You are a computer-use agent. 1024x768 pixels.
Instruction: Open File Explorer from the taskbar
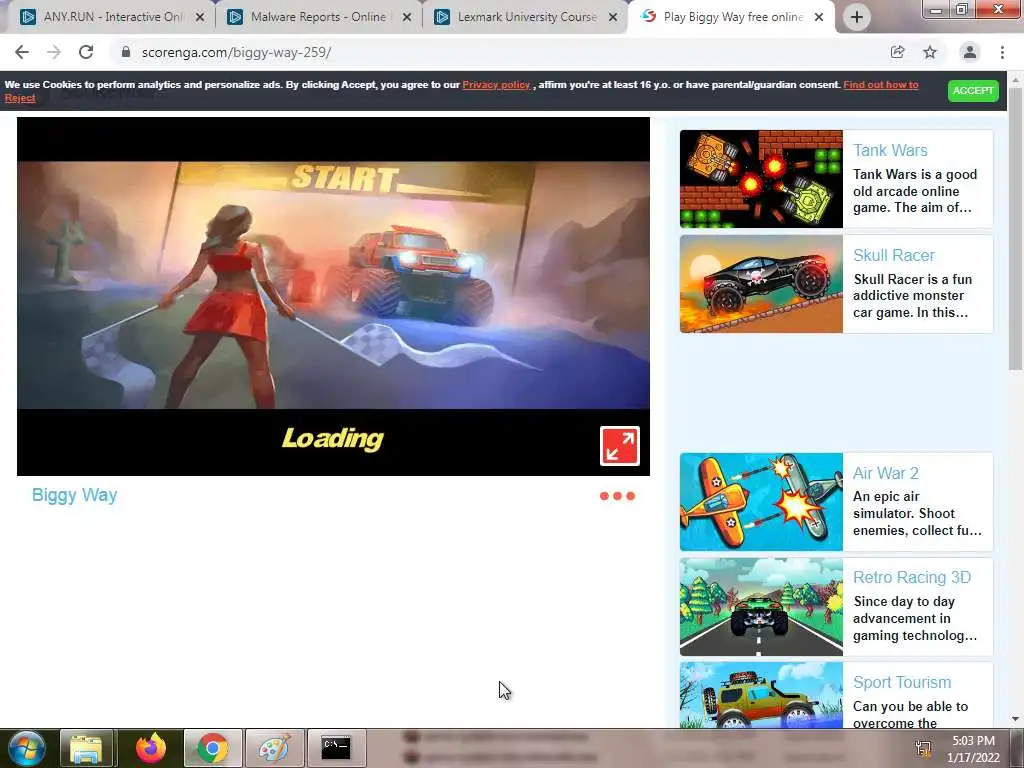coord(87,748)
